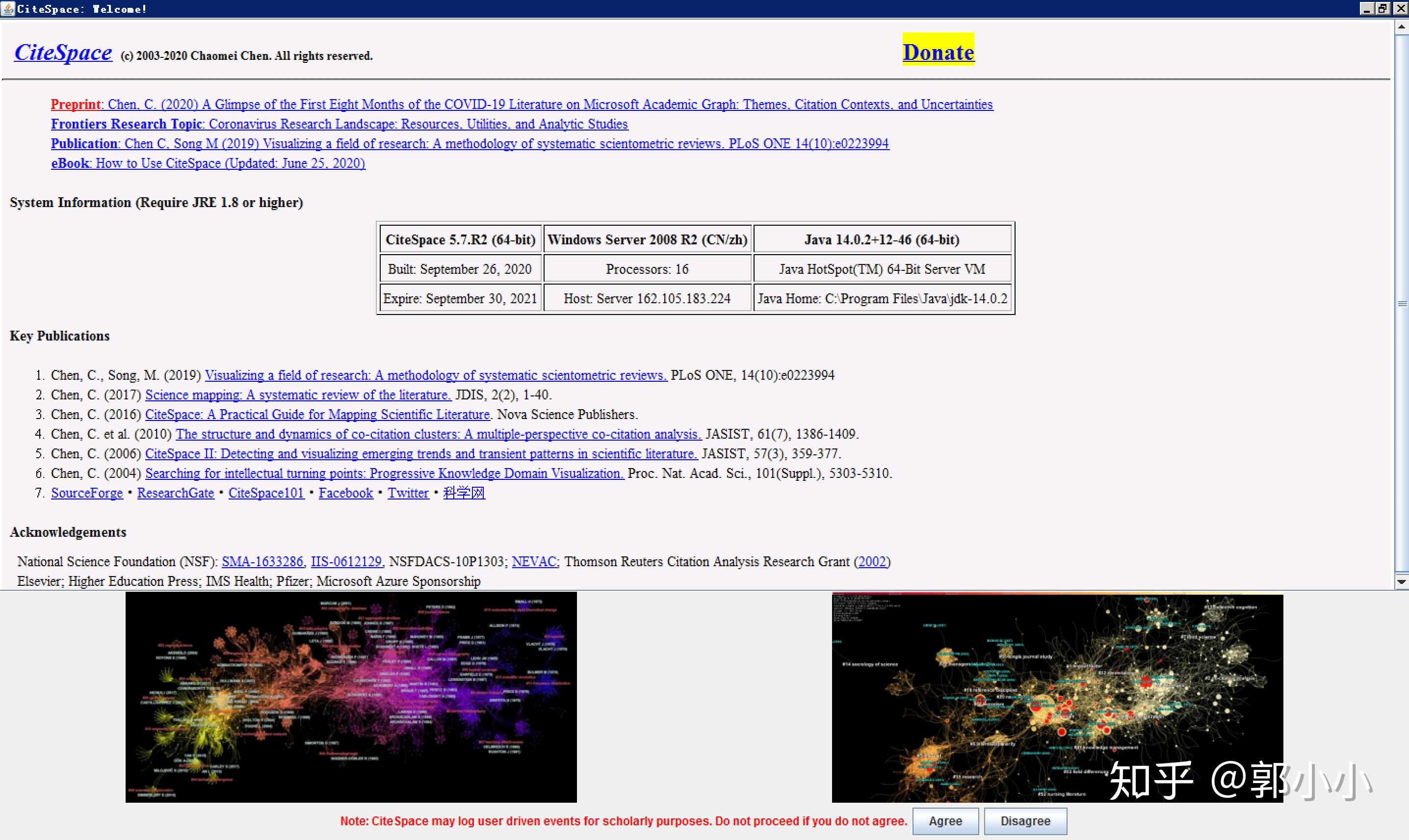
Task: Open the CiteSpace title link
Action: click(x=63, y=52)
